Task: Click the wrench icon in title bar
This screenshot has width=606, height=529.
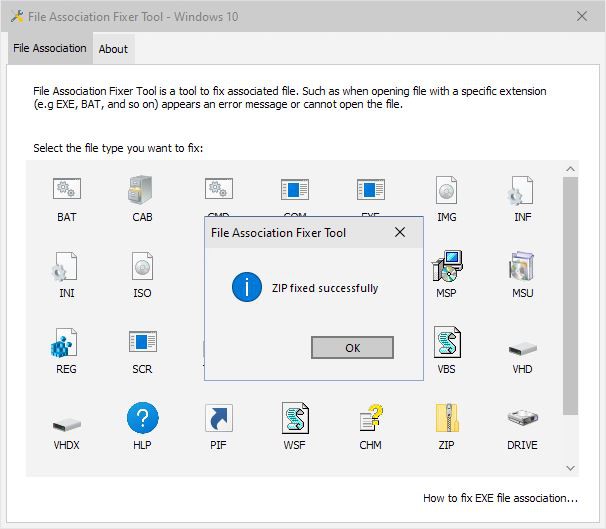Action: pos(17,17)
